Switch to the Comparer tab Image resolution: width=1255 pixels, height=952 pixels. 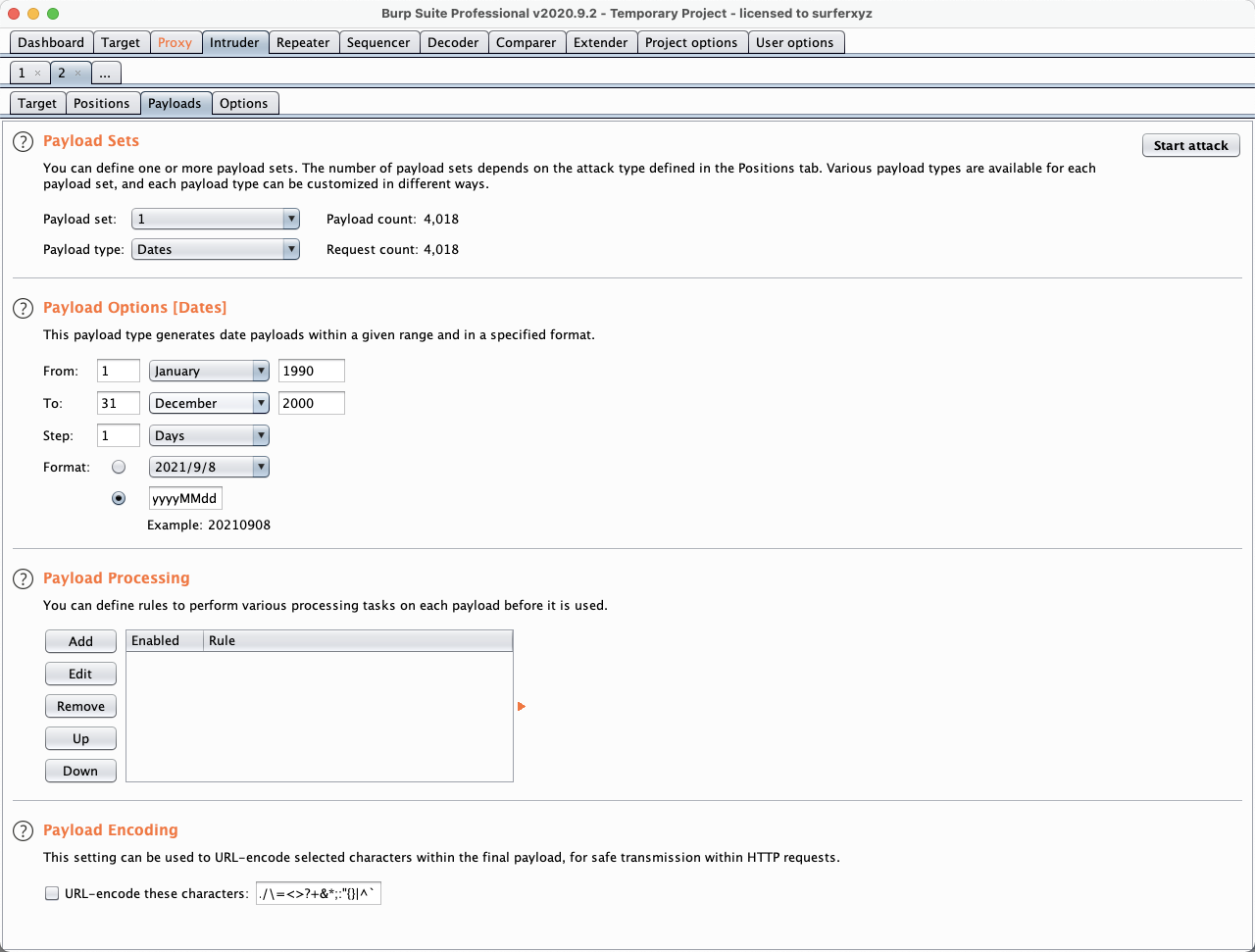[x=527, y=42]
